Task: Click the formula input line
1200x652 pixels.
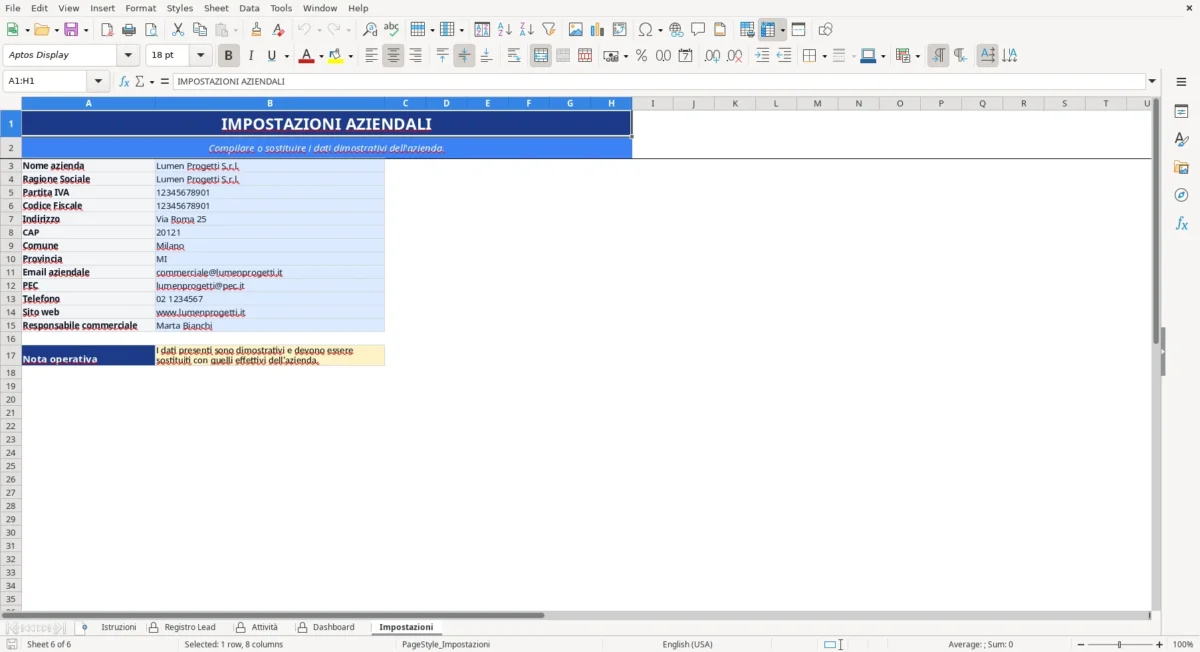Action: point(659,82)
